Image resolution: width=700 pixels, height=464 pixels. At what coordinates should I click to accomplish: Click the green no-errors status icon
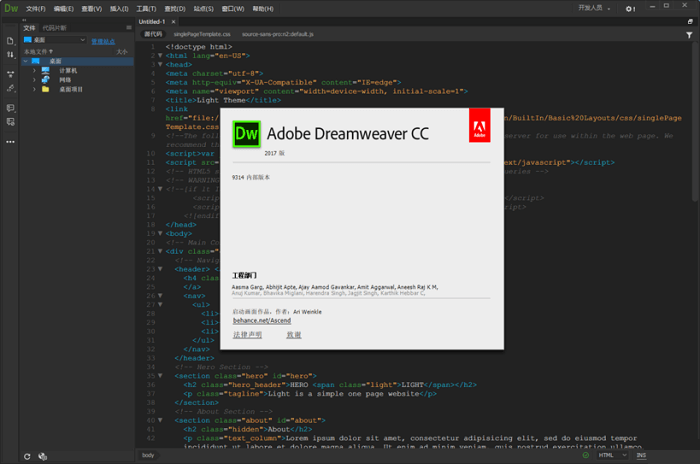coord(586,455)
